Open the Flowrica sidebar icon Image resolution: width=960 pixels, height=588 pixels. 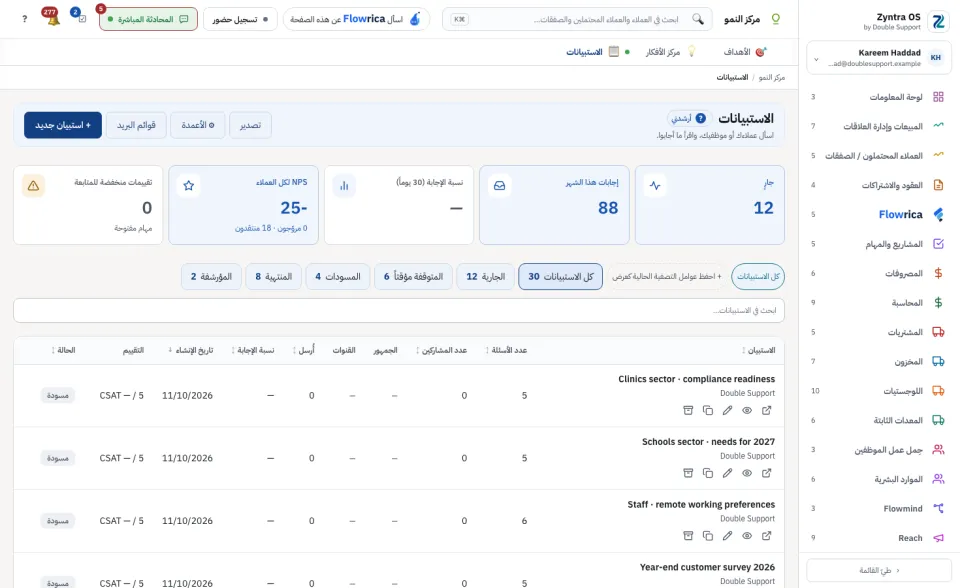click(x=938, y=214)
